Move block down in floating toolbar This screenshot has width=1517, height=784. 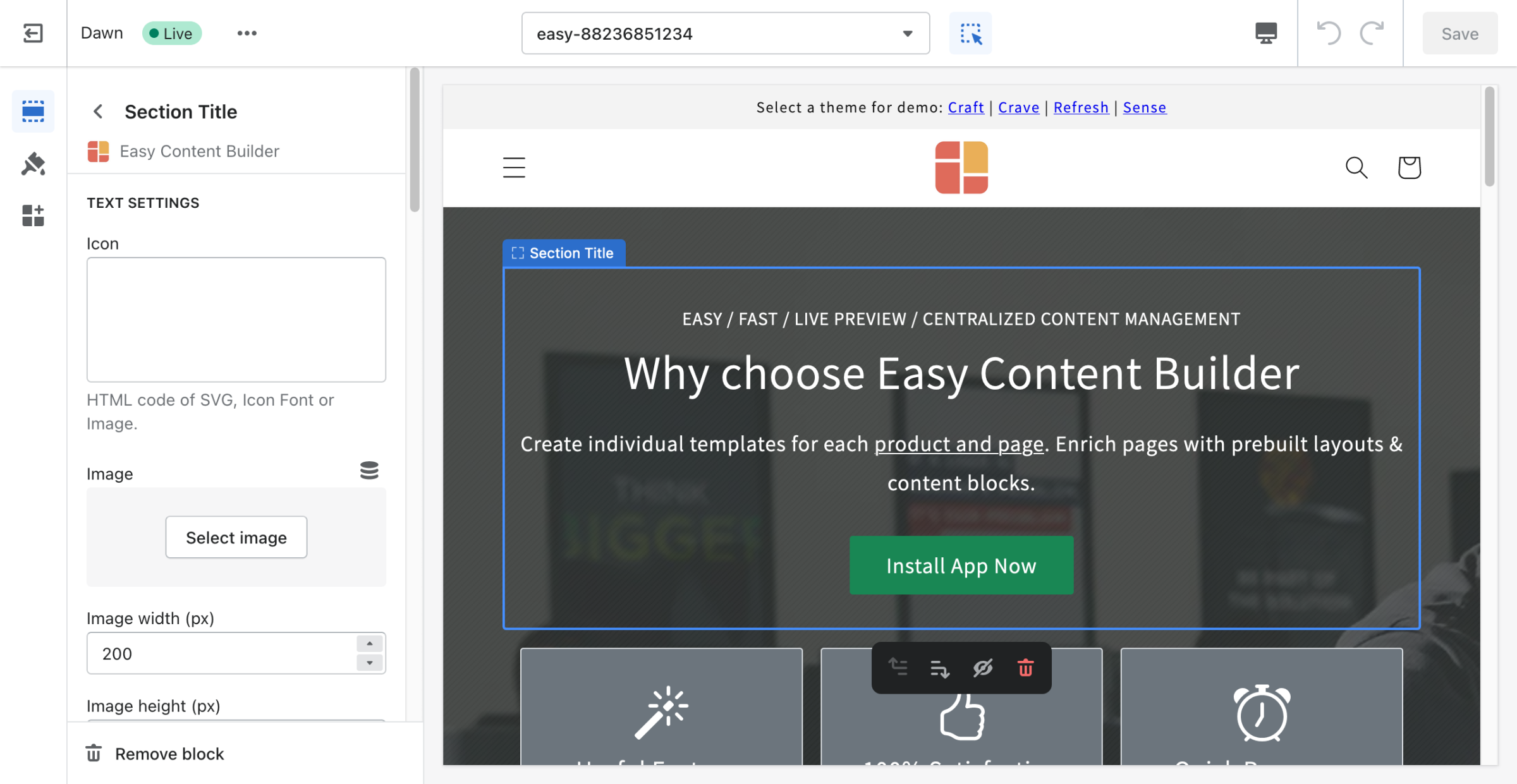(940, 668)
